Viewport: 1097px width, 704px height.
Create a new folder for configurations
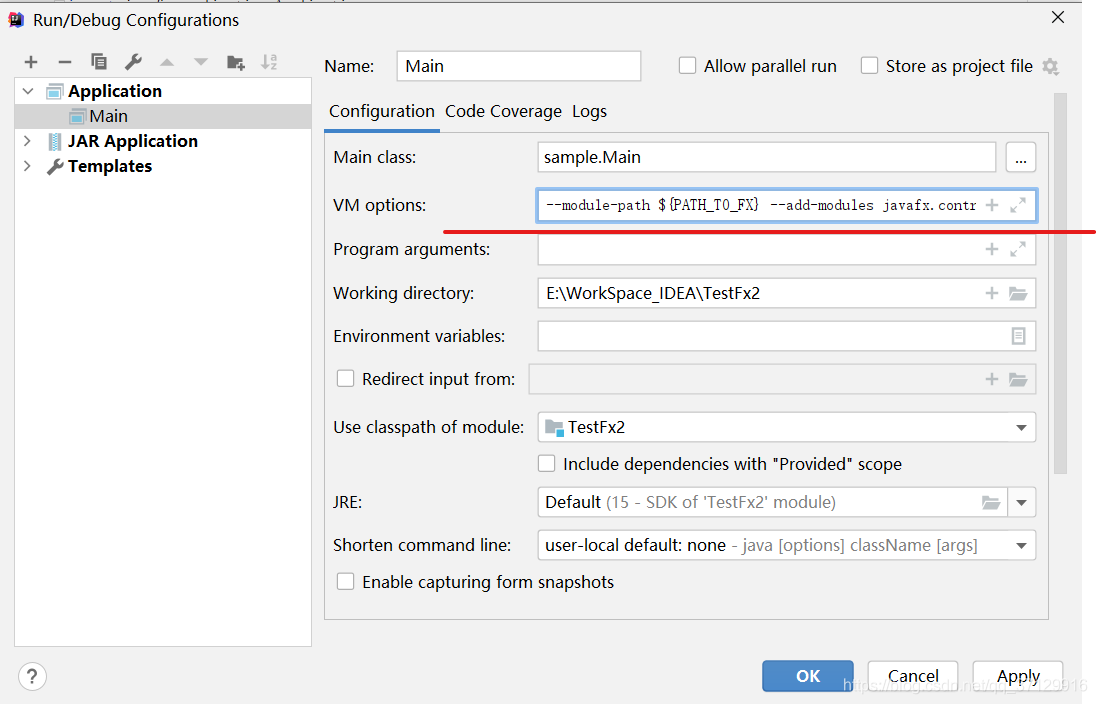pyautogui.click(x=235, y=62)
